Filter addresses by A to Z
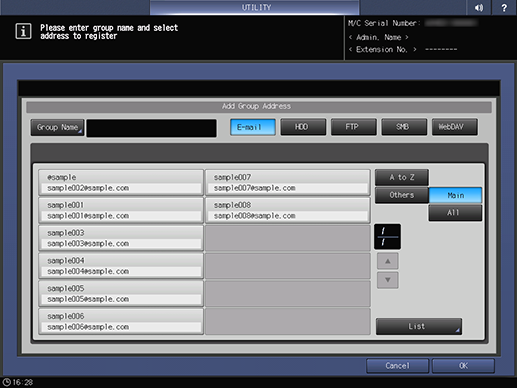This screenshot has height=388, width=517. 402,177
